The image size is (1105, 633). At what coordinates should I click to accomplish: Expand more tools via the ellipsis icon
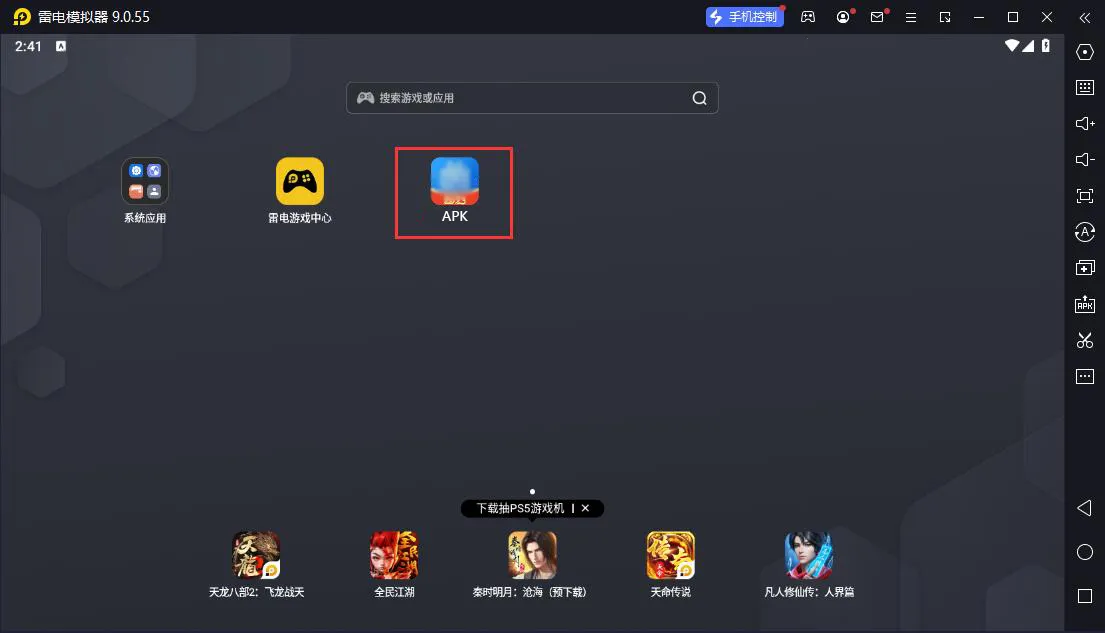[1085, 377]
